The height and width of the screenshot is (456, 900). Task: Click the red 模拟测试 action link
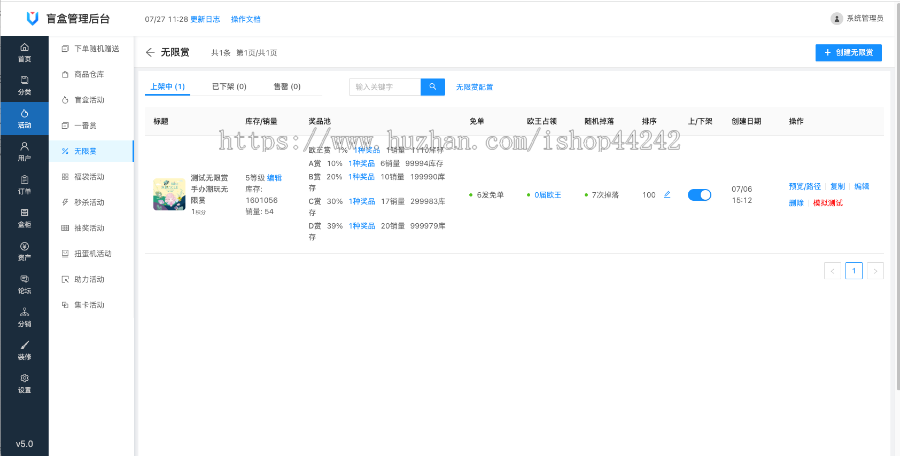[828, 203]
